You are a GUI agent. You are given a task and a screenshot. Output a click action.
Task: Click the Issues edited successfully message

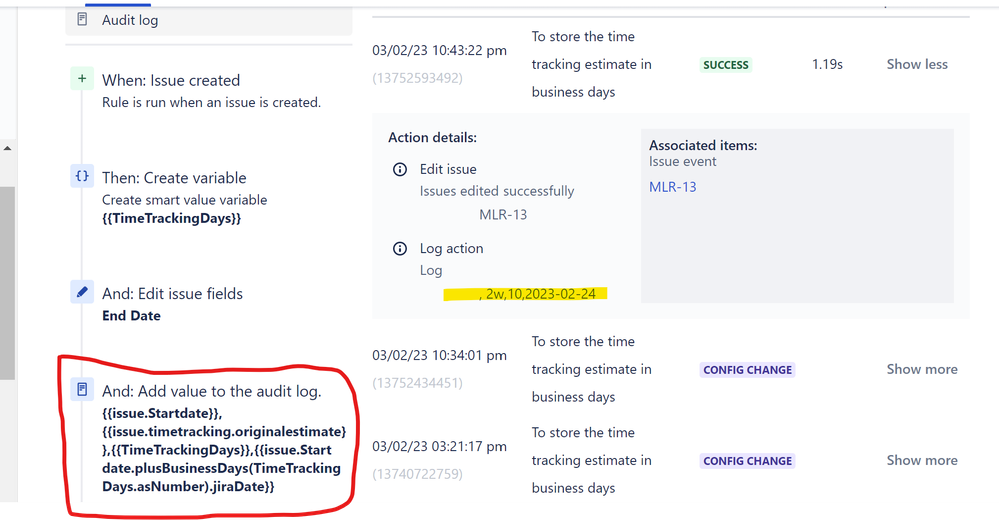tap(497, 191)
